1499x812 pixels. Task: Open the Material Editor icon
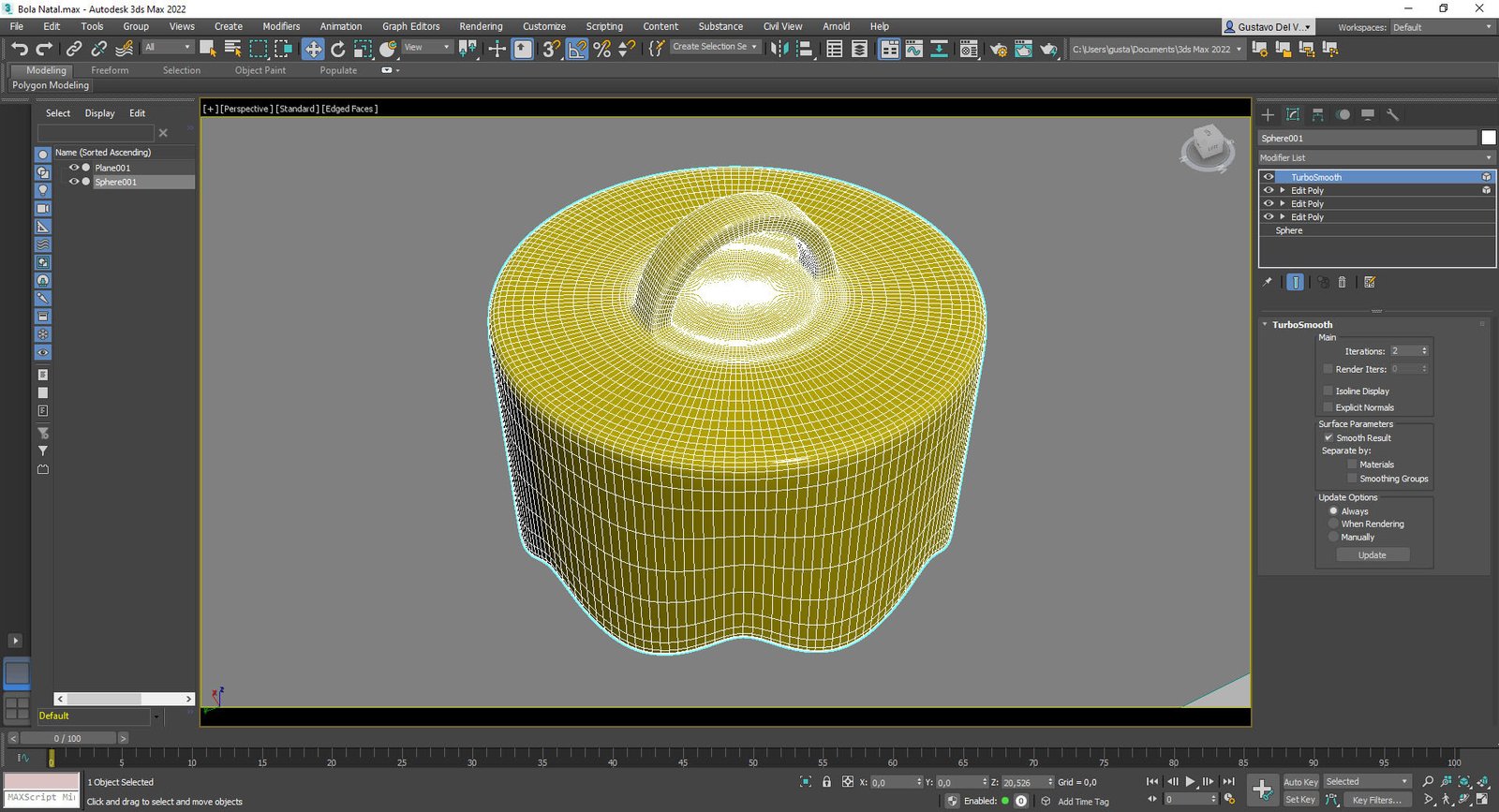(x=969, y=49)
